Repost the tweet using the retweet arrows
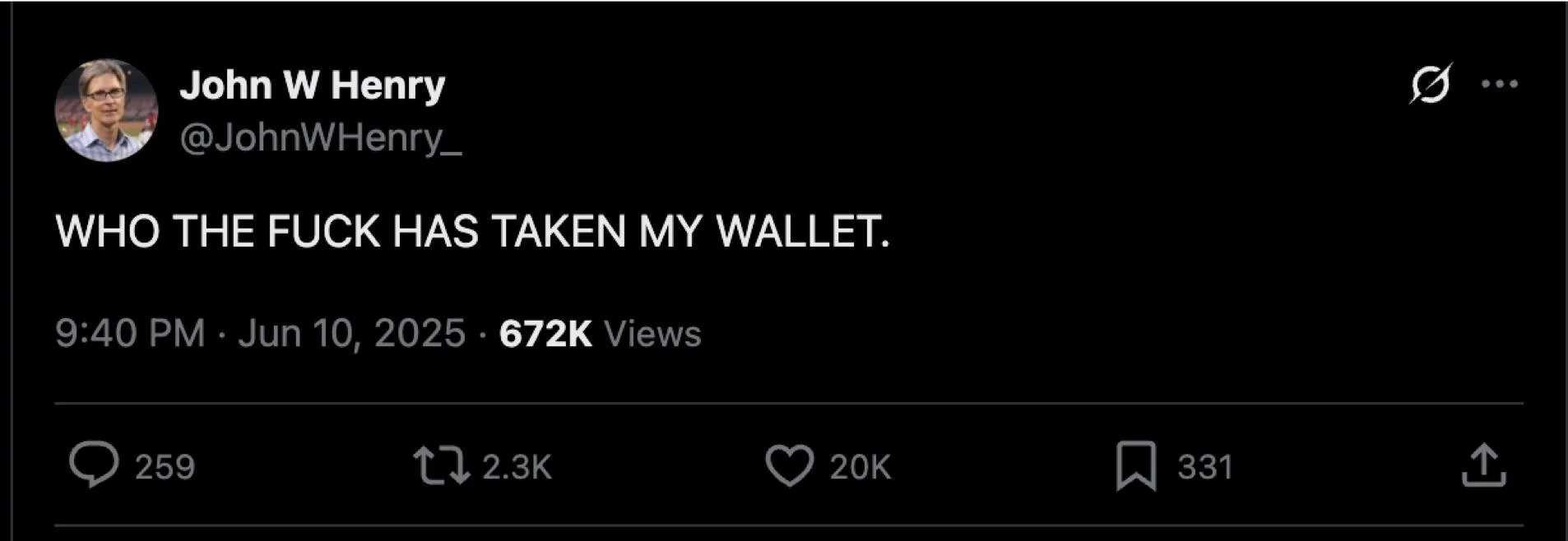The height and width of the screenshot is (541, 1568). [441, 465]
